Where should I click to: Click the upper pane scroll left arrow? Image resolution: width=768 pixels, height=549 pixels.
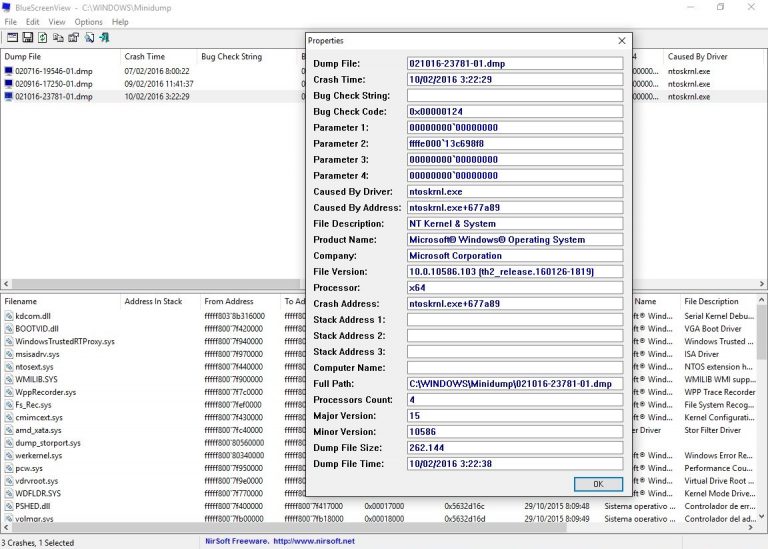(6, 284)
